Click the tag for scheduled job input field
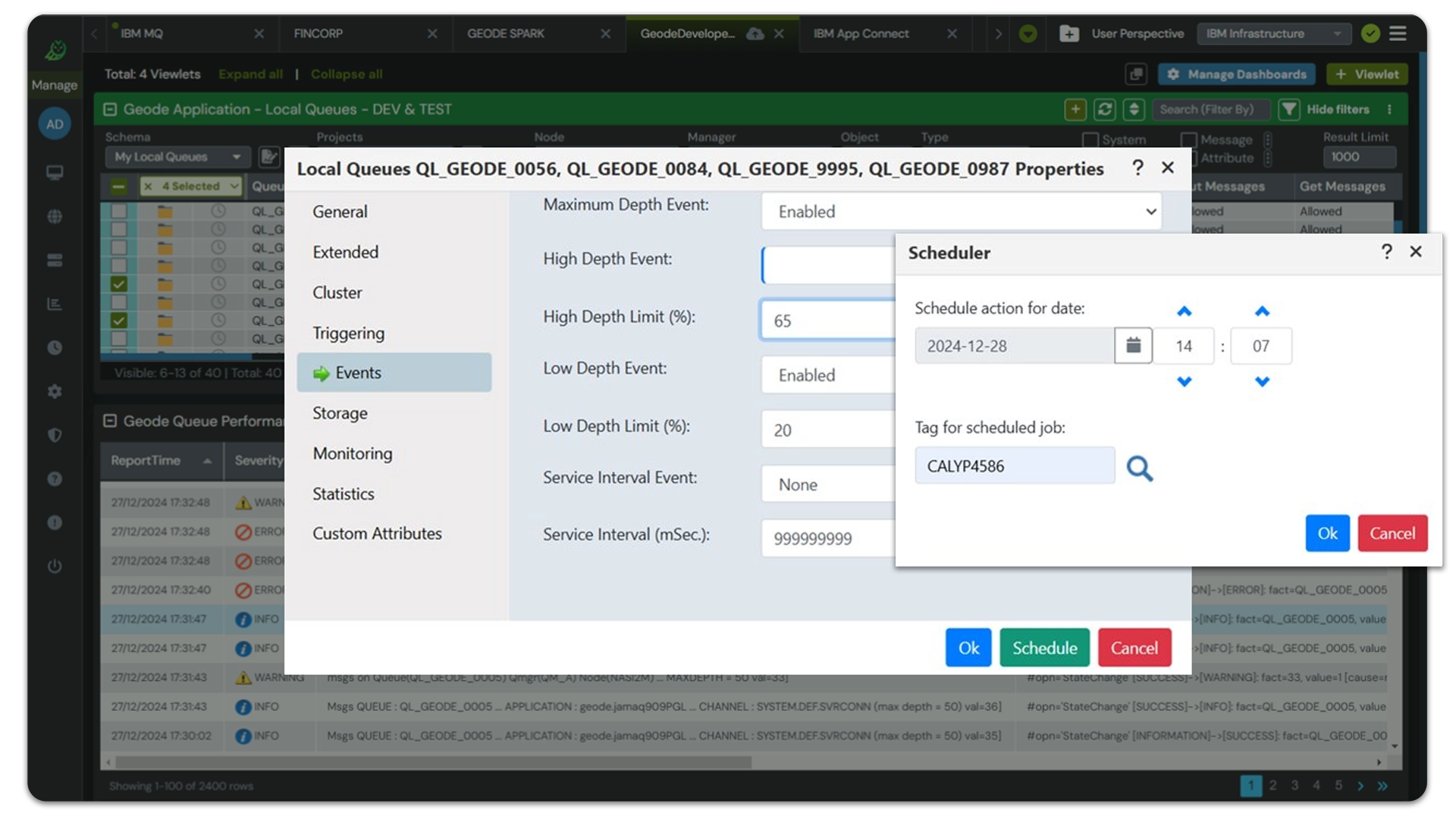Screen dimensions: 1456x819 [x=1015, y=466]
